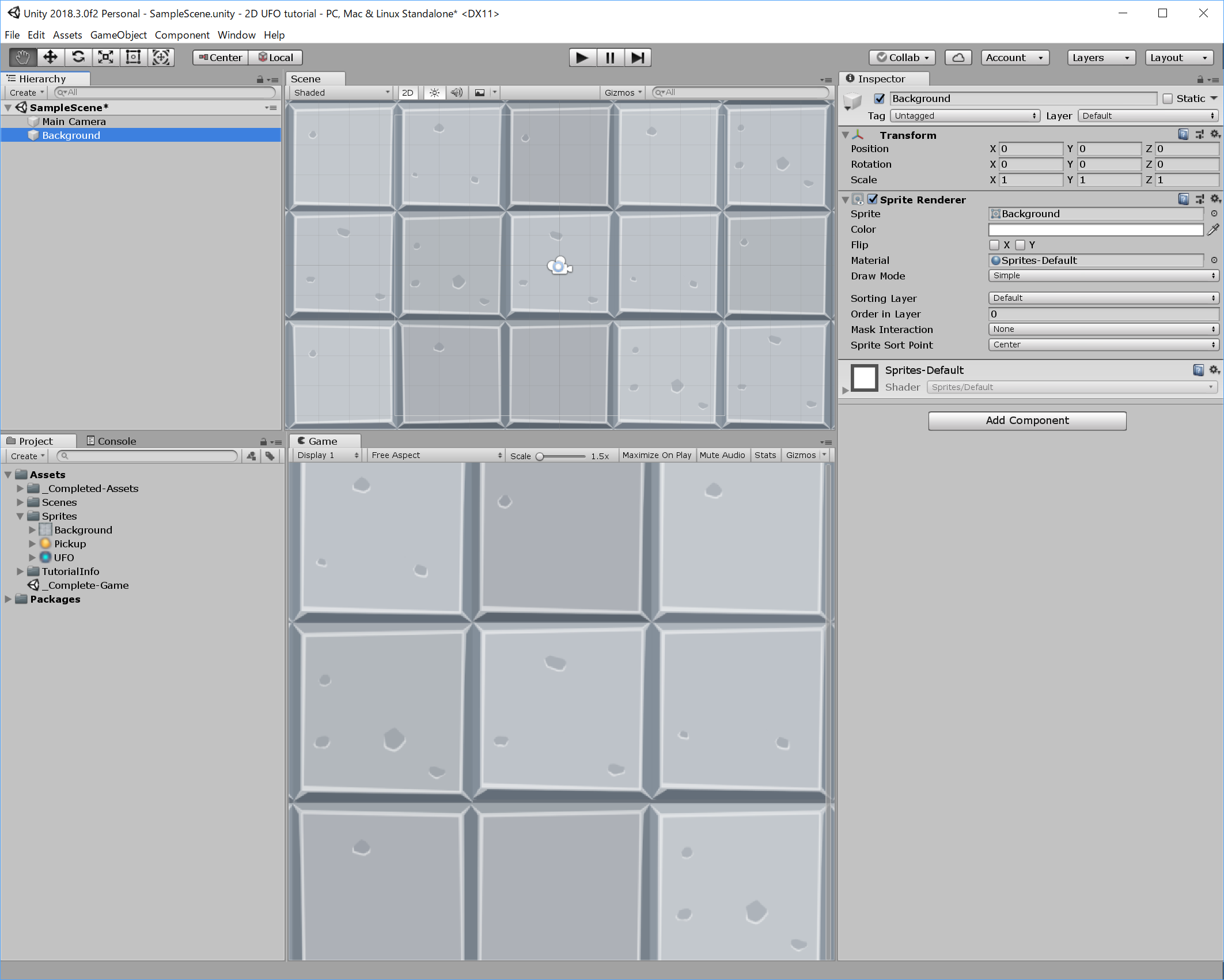Open the Layers dropdown button

click(1101, 58)
